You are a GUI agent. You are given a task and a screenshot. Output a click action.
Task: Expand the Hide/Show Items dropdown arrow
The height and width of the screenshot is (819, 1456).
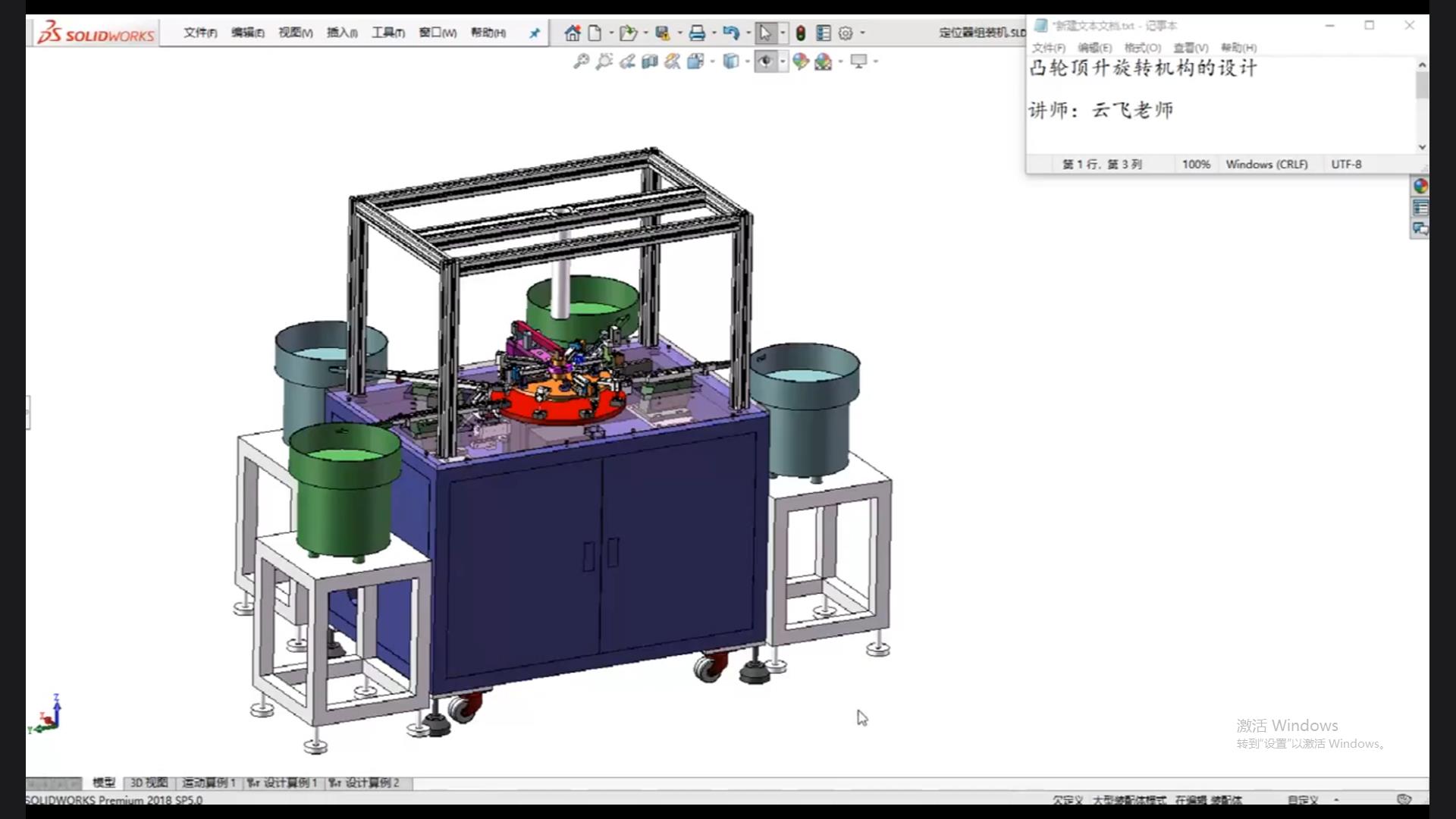783,61
